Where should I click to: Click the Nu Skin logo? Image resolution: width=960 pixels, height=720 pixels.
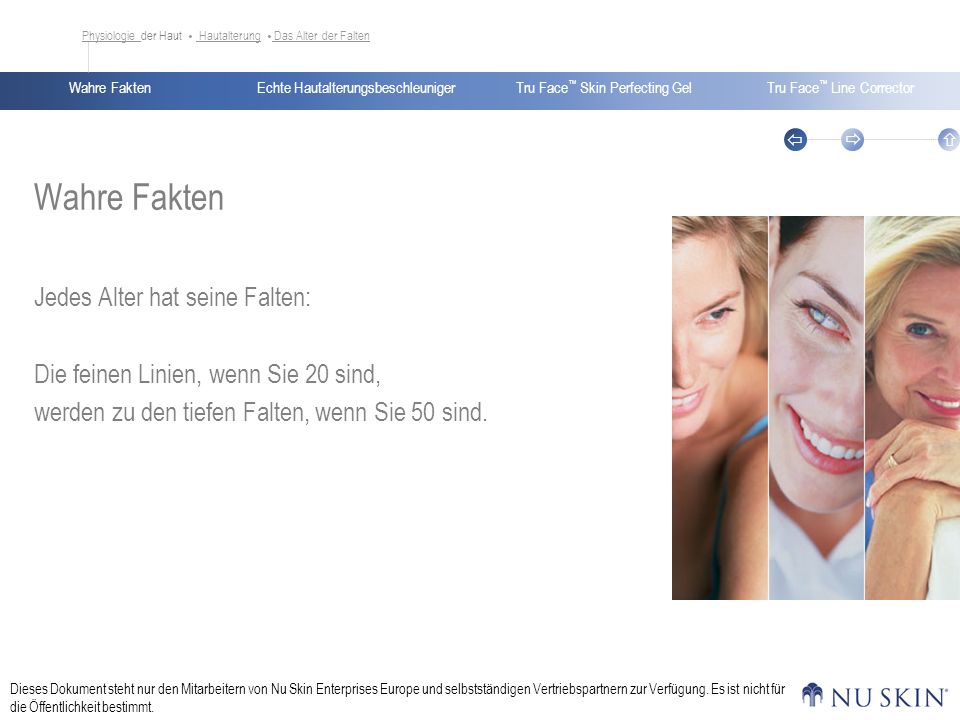[x=874, y=696]
